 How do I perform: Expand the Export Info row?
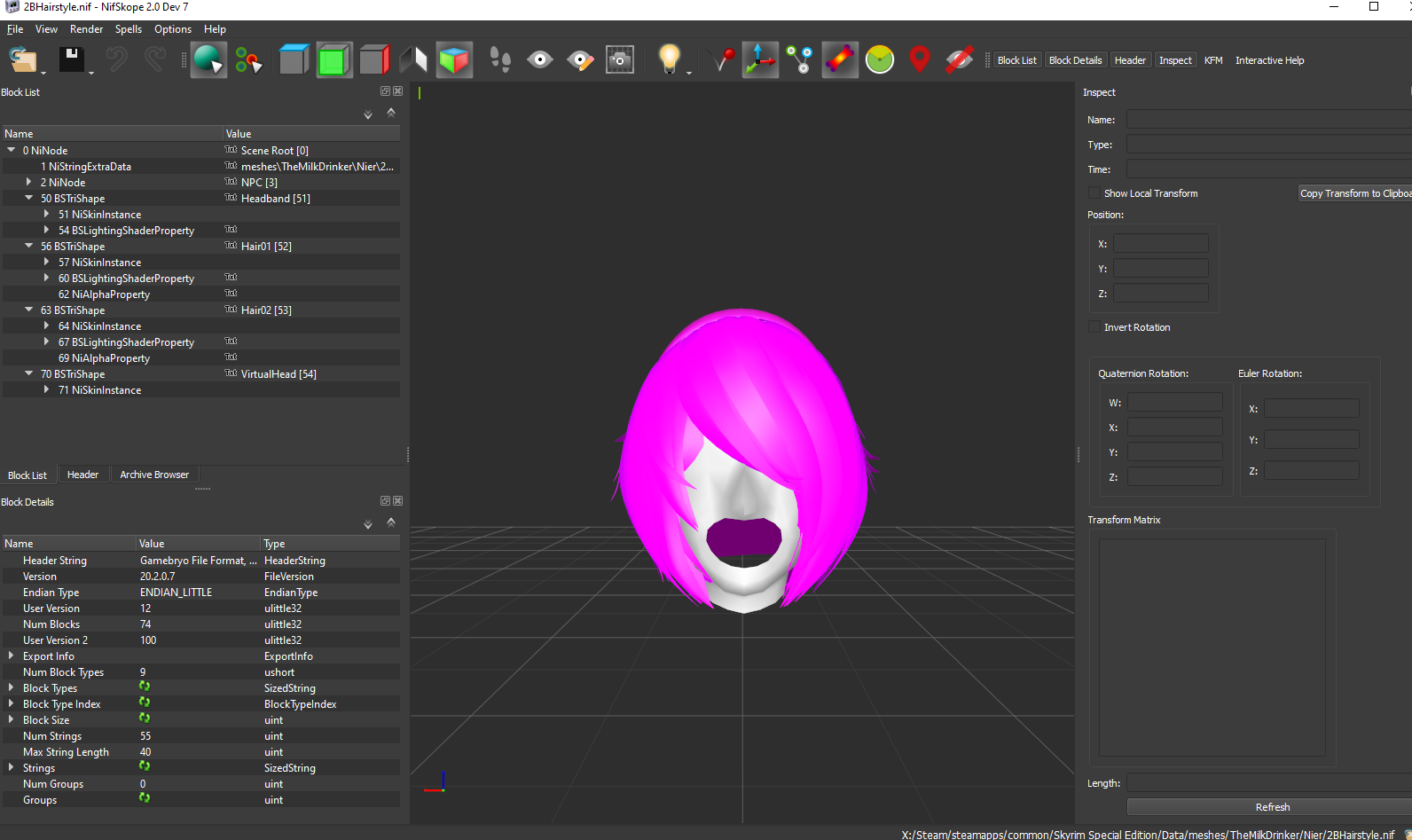[11, 656]
